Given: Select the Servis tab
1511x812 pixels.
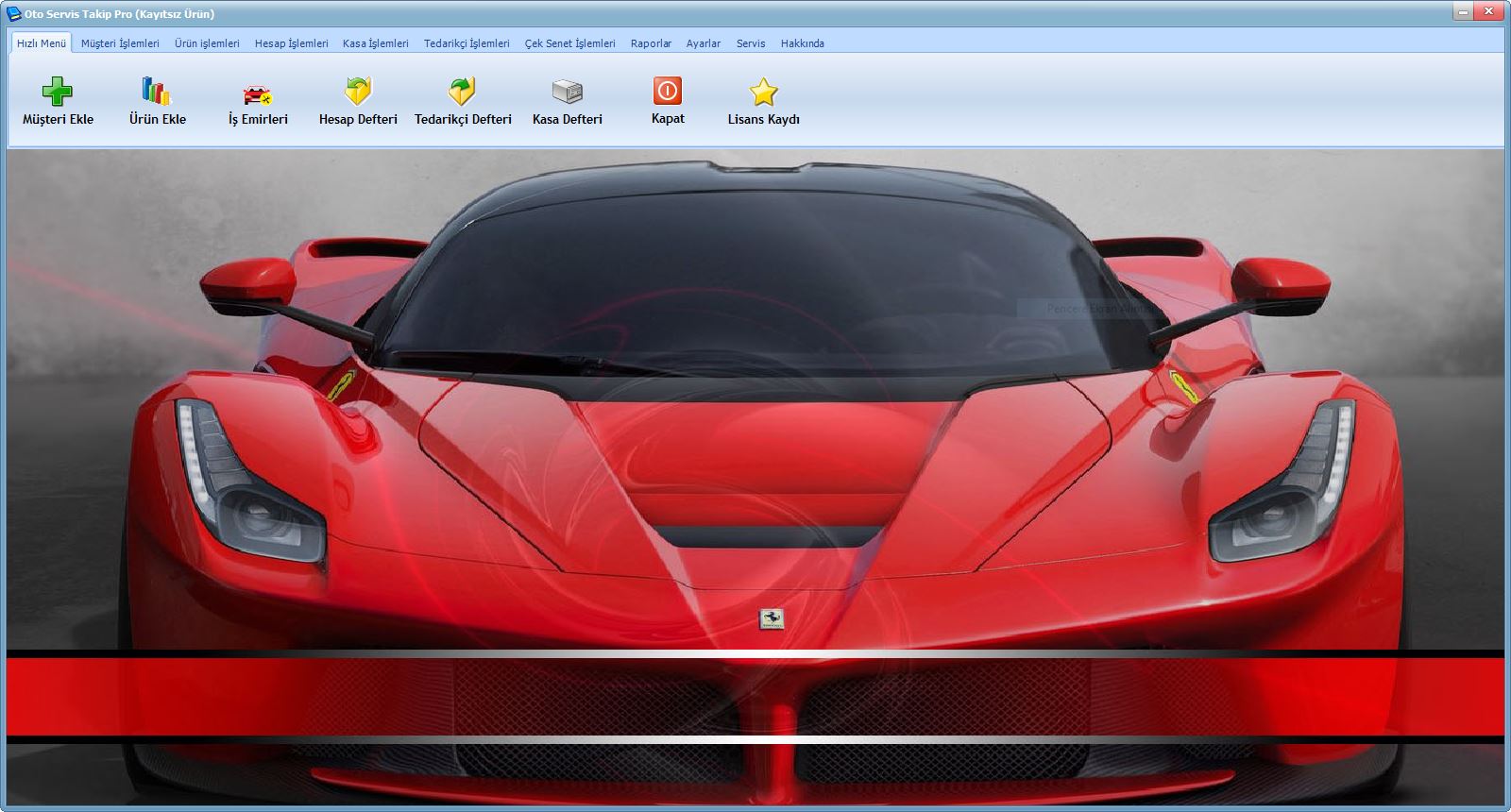Looking at the screenshot, I should [751, 43].
